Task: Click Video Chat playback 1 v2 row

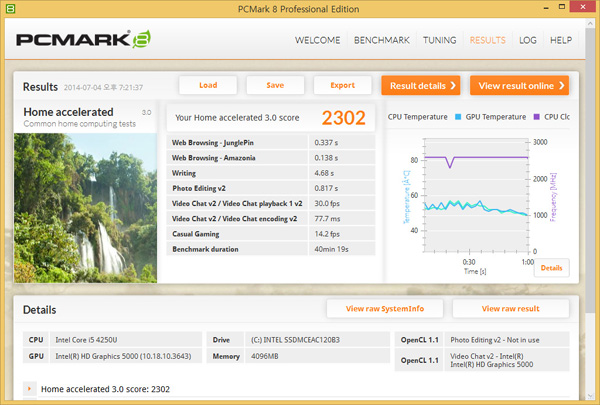Action: click(x=271, y=203)
